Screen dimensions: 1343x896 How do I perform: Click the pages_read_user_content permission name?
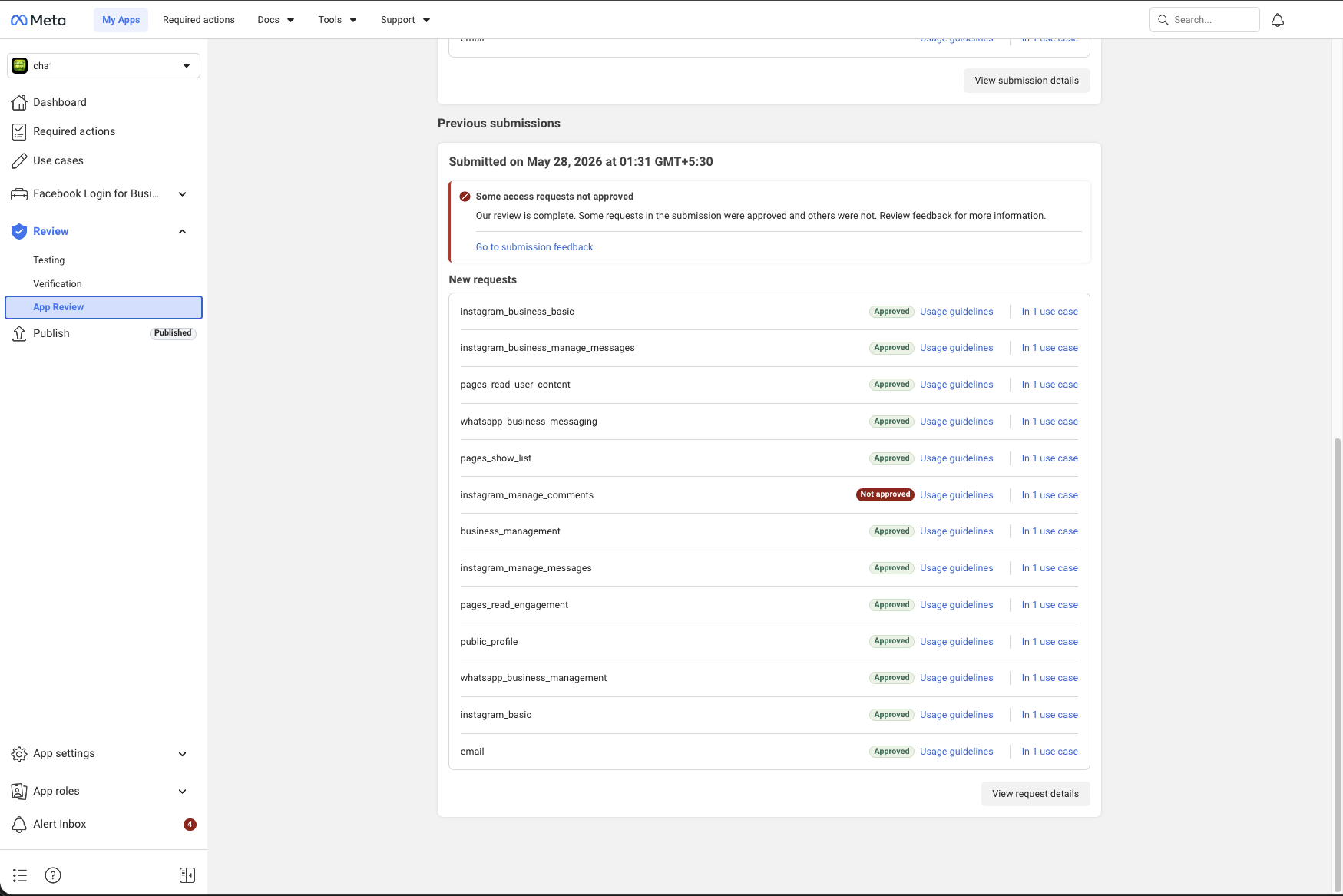(515, 385)
